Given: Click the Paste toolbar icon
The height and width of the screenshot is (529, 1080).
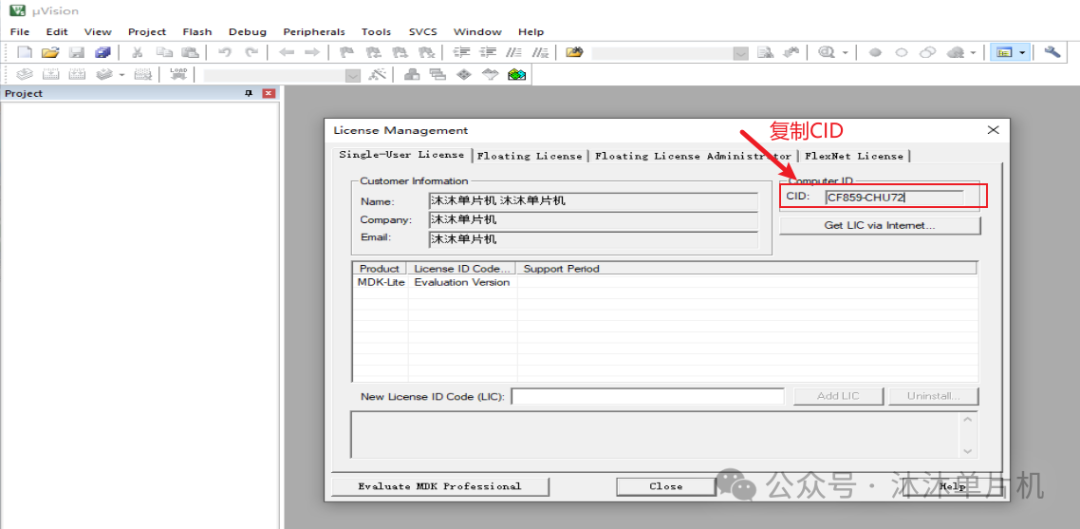Looking at the screenshot, I should click(189, 52).
